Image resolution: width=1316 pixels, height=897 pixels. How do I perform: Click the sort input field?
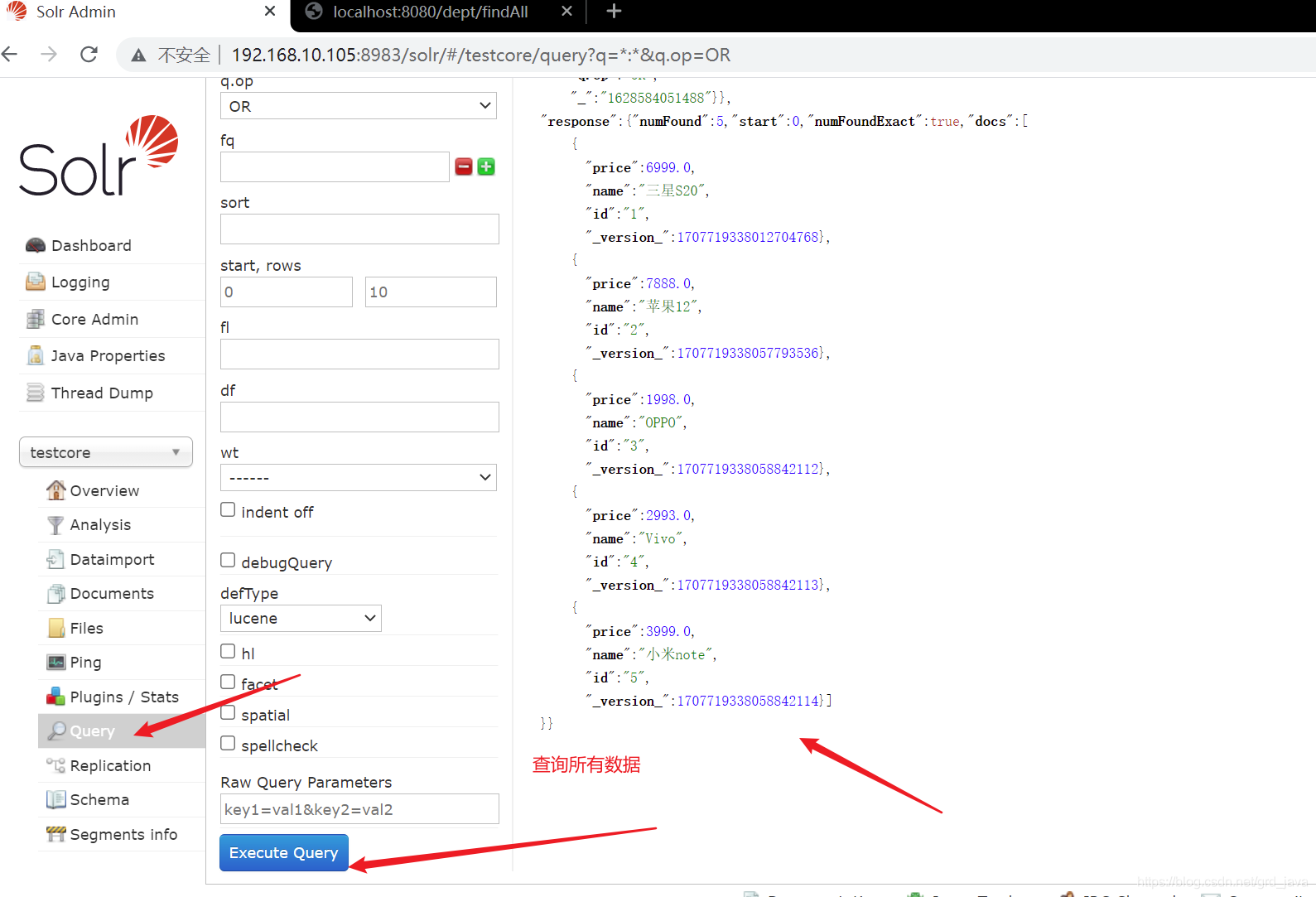pos(359,229)
